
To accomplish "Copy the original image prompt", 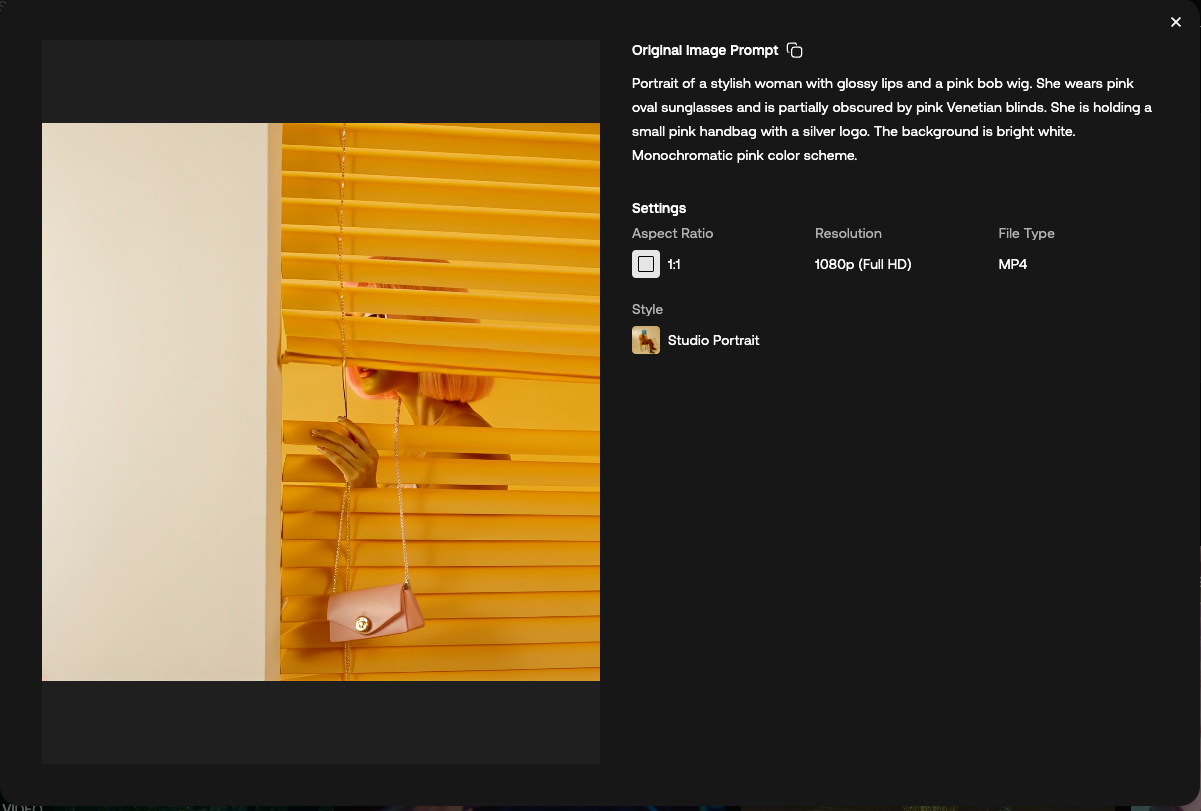I will (x=795, y=51).
